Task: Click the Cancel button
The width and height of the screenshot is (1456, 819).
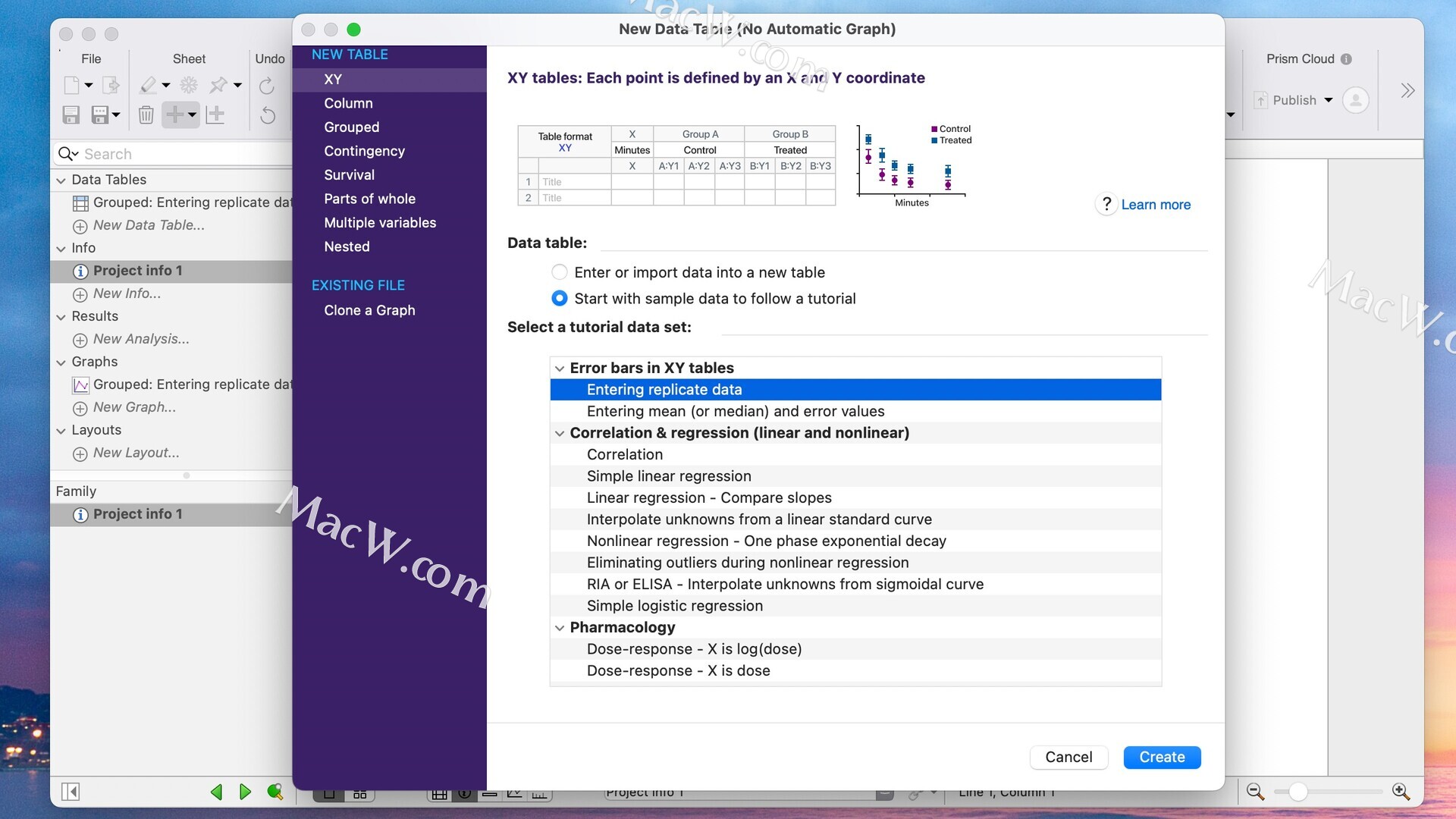Action: [x=1068, y=757]
